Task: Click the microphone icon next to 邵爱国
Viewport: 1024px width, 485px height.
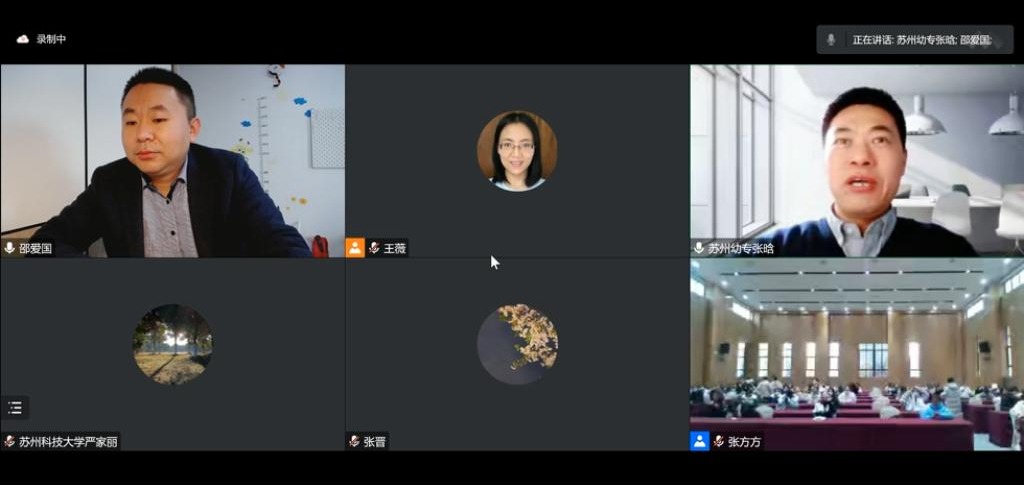Action: pos(10,248)
